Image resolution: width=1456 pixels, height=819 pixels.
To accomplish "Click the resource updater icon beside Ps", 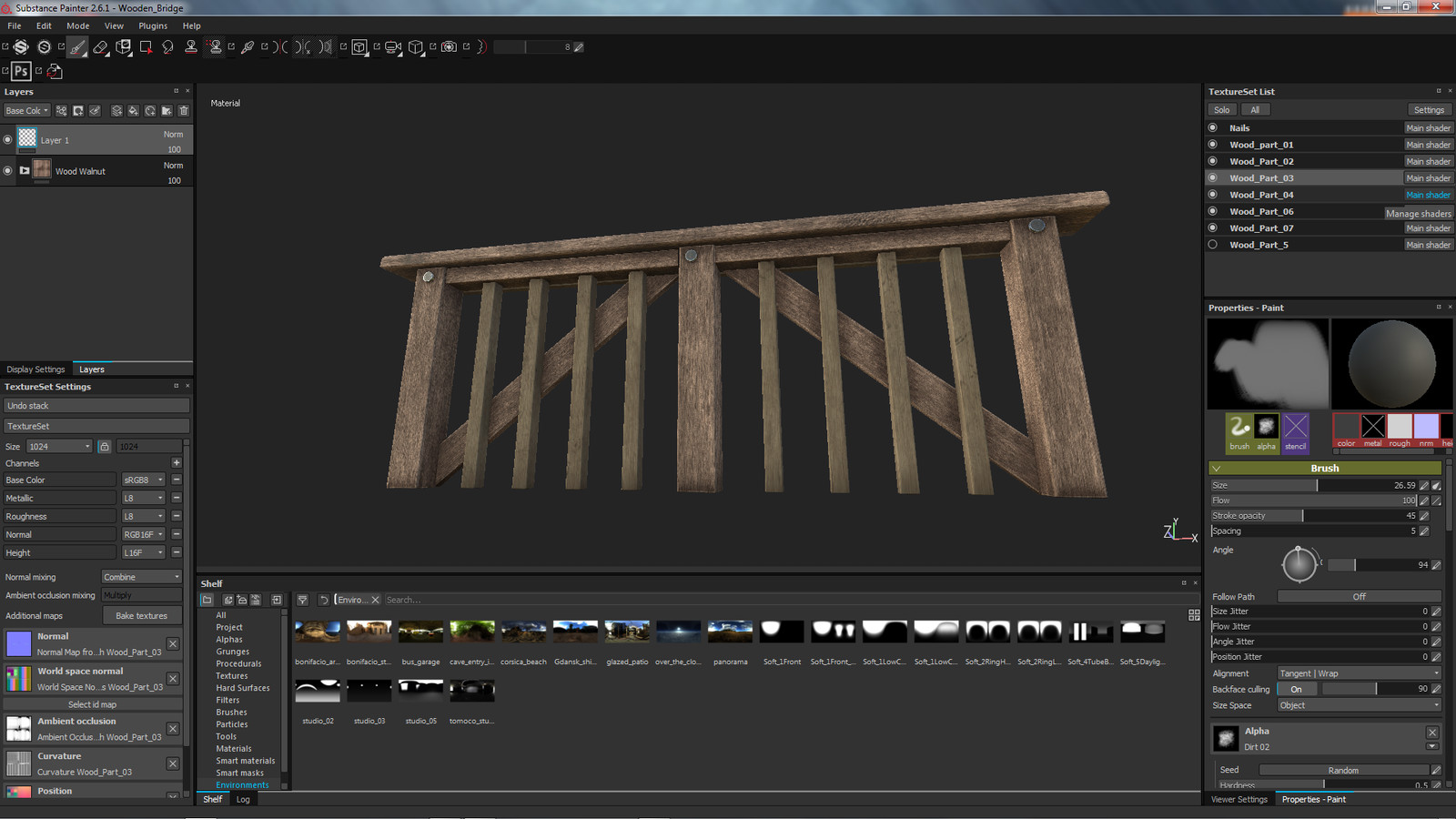I will [x=55, y=71].
